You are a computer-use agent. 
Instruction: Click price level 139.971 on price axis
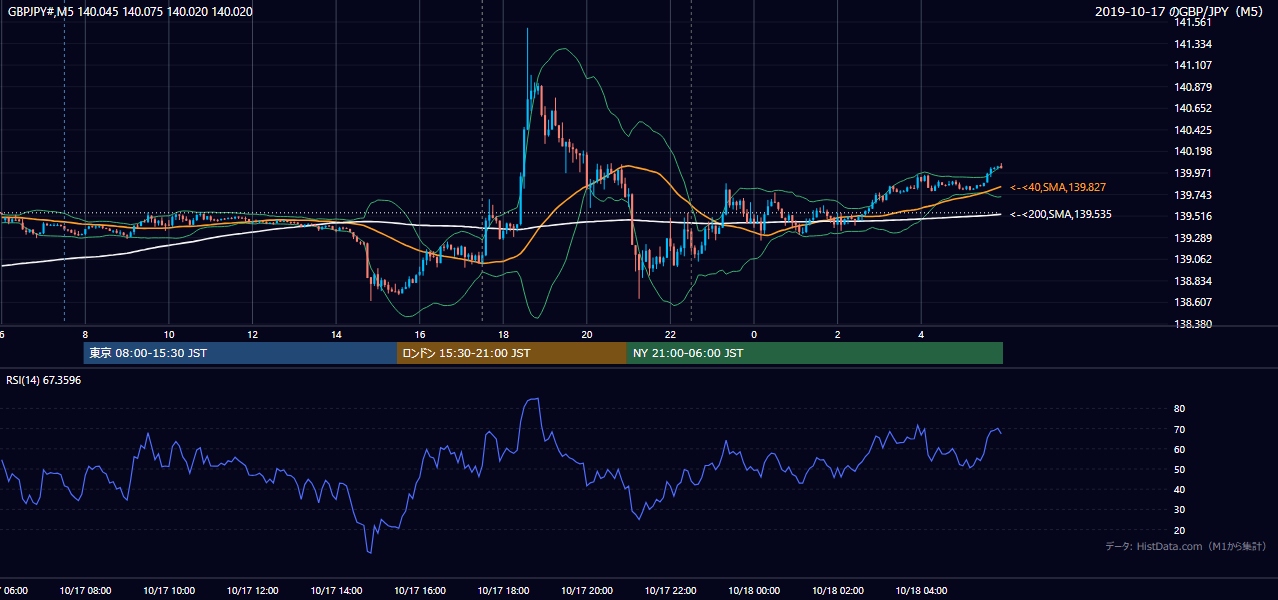coord(1194,173)
